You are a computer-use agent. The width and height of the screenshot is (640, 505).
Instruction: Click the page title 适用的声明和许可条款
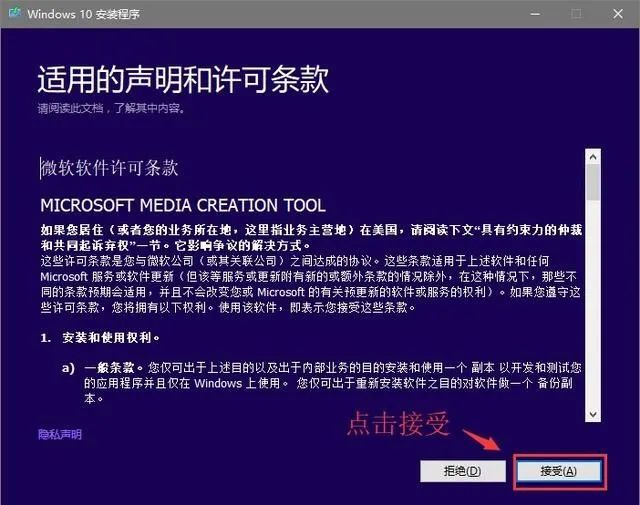pyautogui.click(x=183, y=79)
